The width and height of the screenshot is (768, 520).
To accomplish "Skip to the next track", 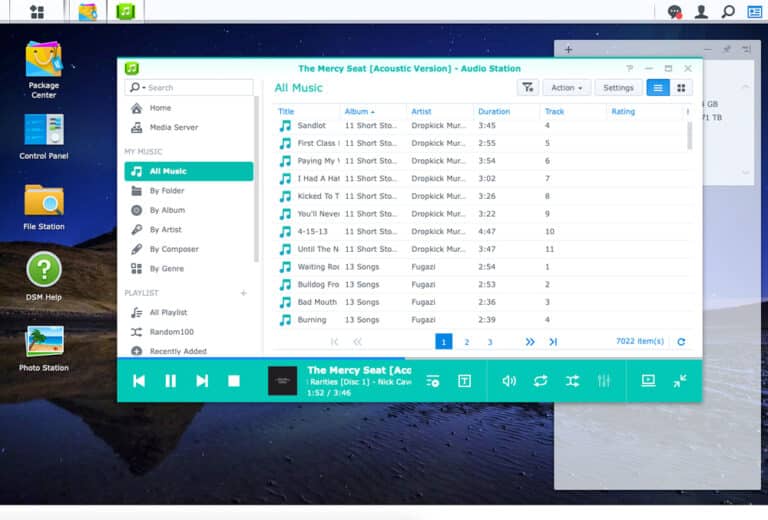I will [x=202, y=381].
